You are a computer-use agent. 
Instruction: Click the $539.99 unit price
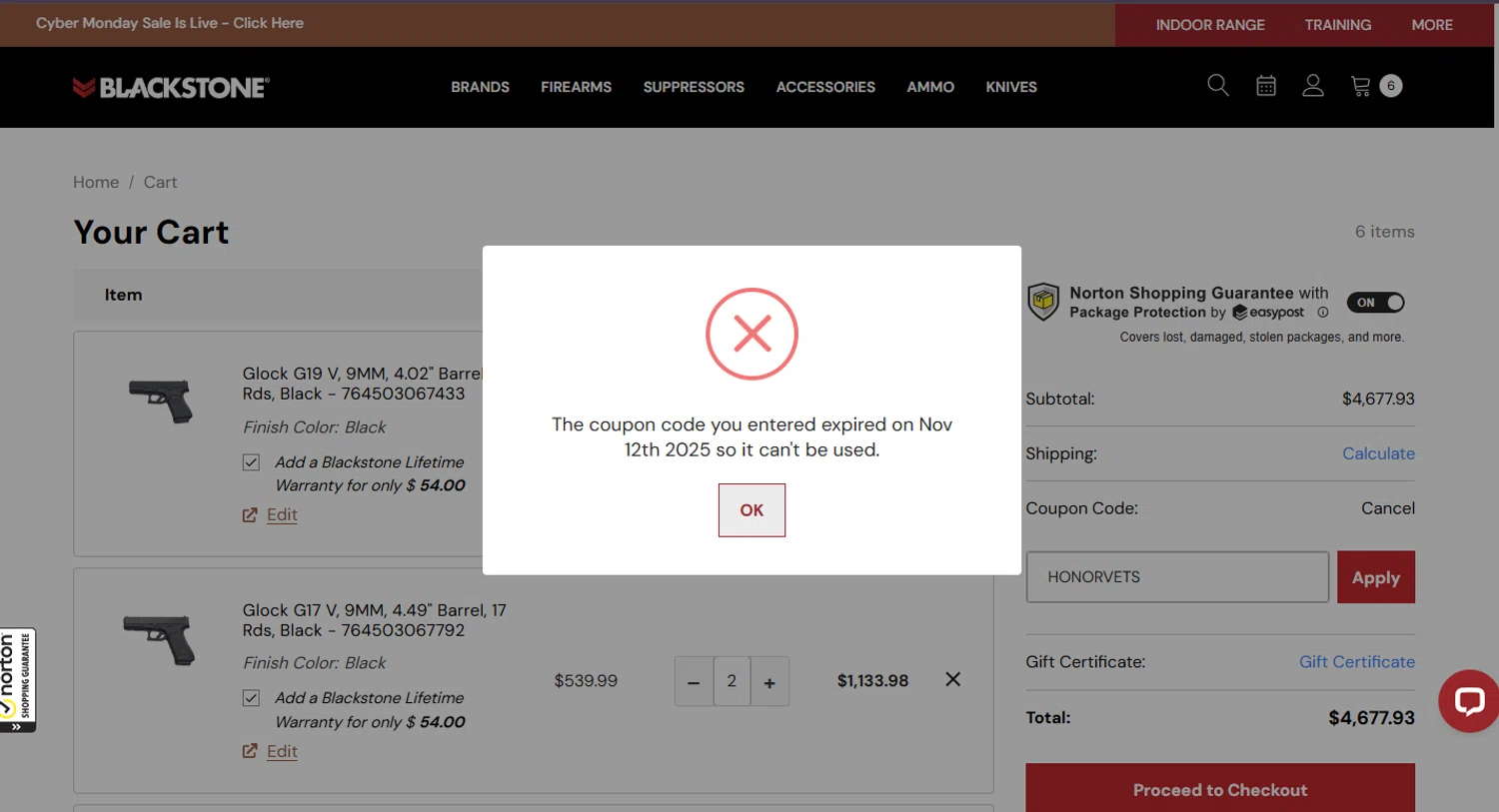point(586,681)
